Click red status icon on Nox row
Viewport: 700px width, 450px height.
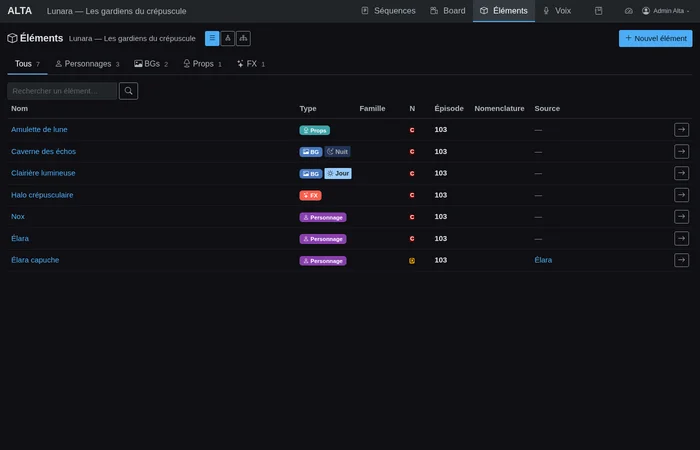pyautogui.click(x=412, y=217)
